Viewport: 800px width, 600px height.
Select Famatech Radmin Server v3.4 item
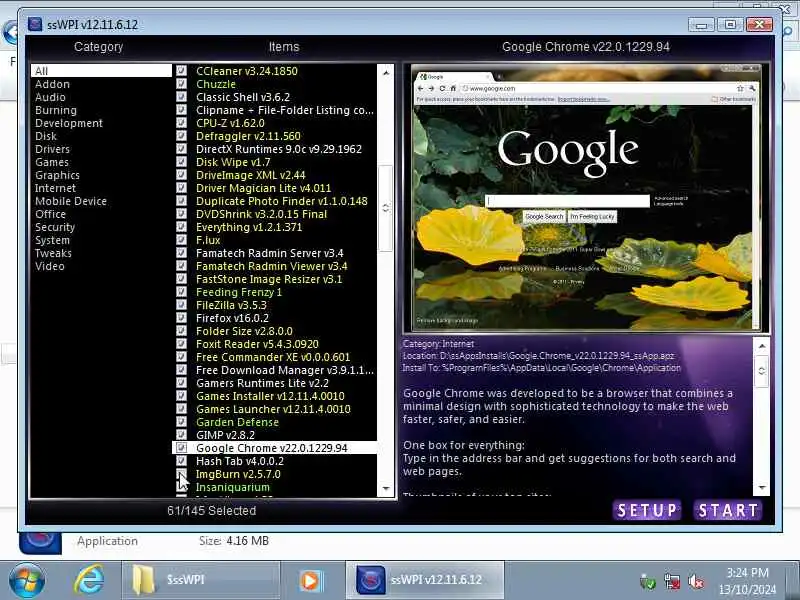tap(269, 253)
